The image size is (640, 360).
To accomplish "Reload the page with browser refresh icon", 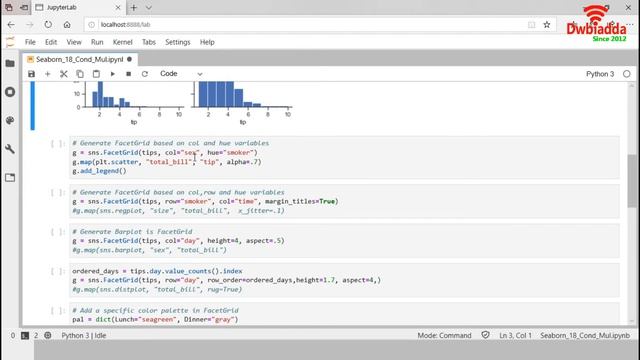I will coord(48,24).
